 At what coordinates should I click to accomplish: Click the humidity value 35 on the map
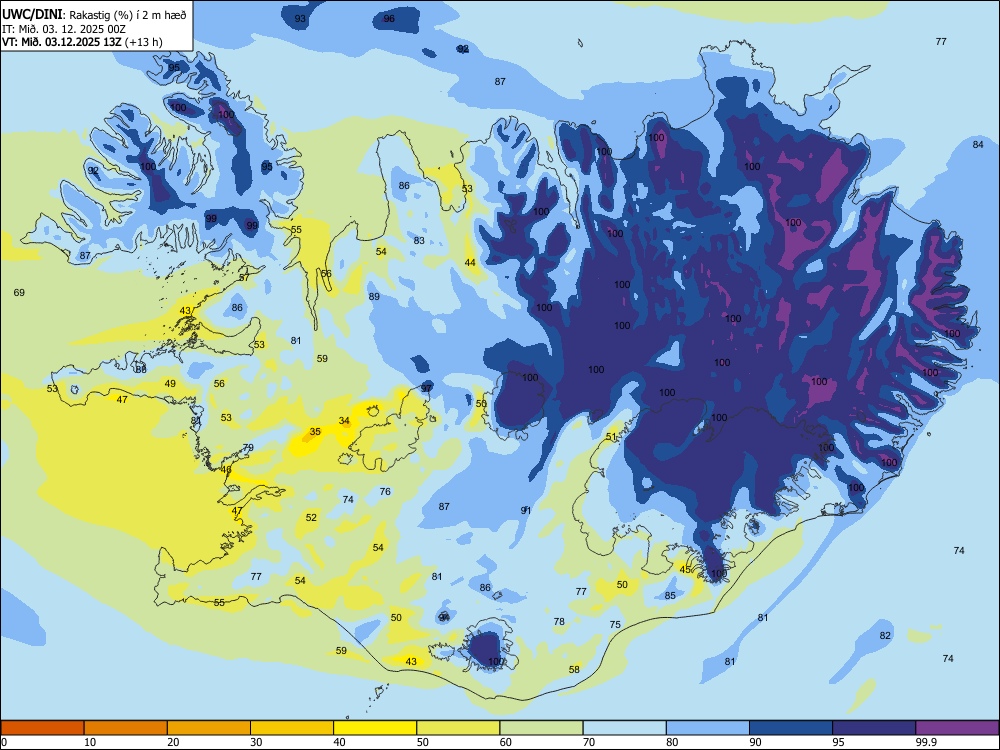[315, 432]
